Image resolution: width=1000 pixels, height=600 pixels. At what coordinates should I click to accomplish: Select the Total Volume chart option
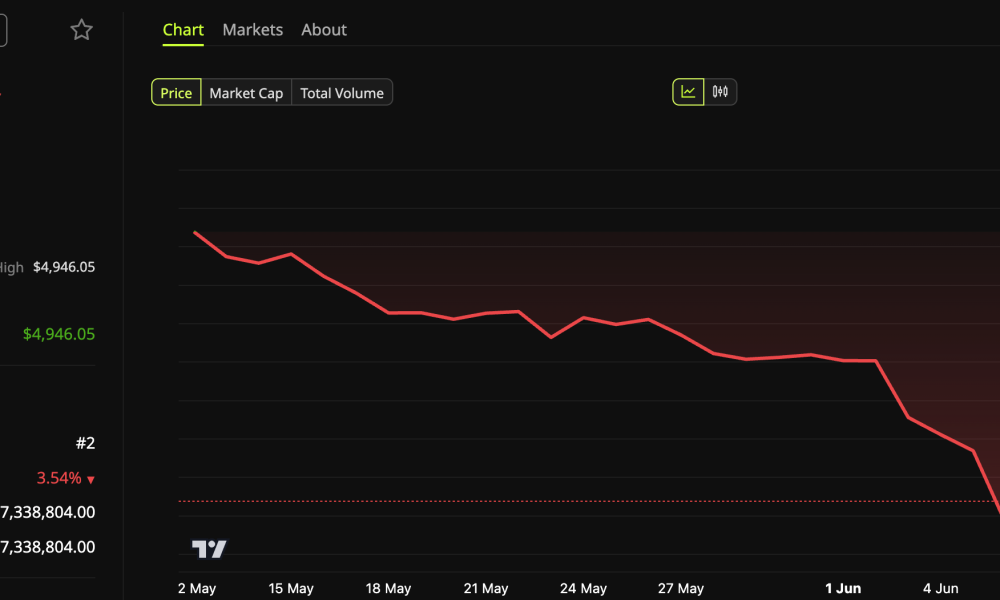[342, 92]
